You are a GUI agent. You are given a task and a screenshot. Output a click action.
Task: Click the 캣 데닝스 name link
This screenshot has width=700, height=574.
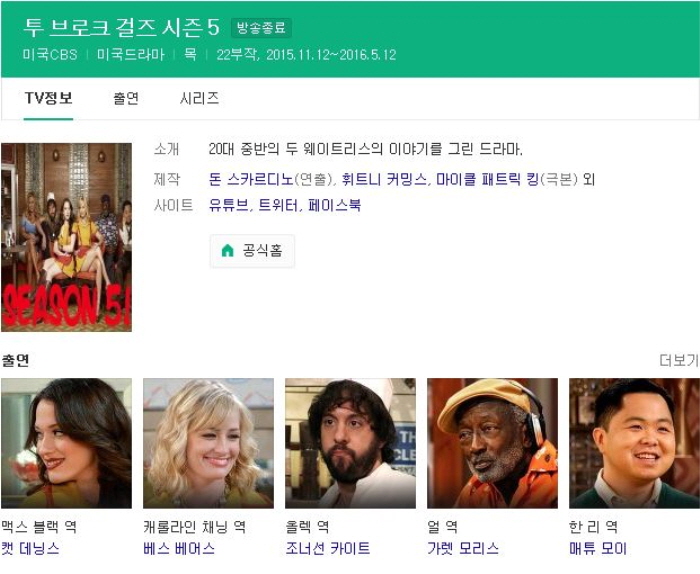pyautogui.click(x=30, y=548)
